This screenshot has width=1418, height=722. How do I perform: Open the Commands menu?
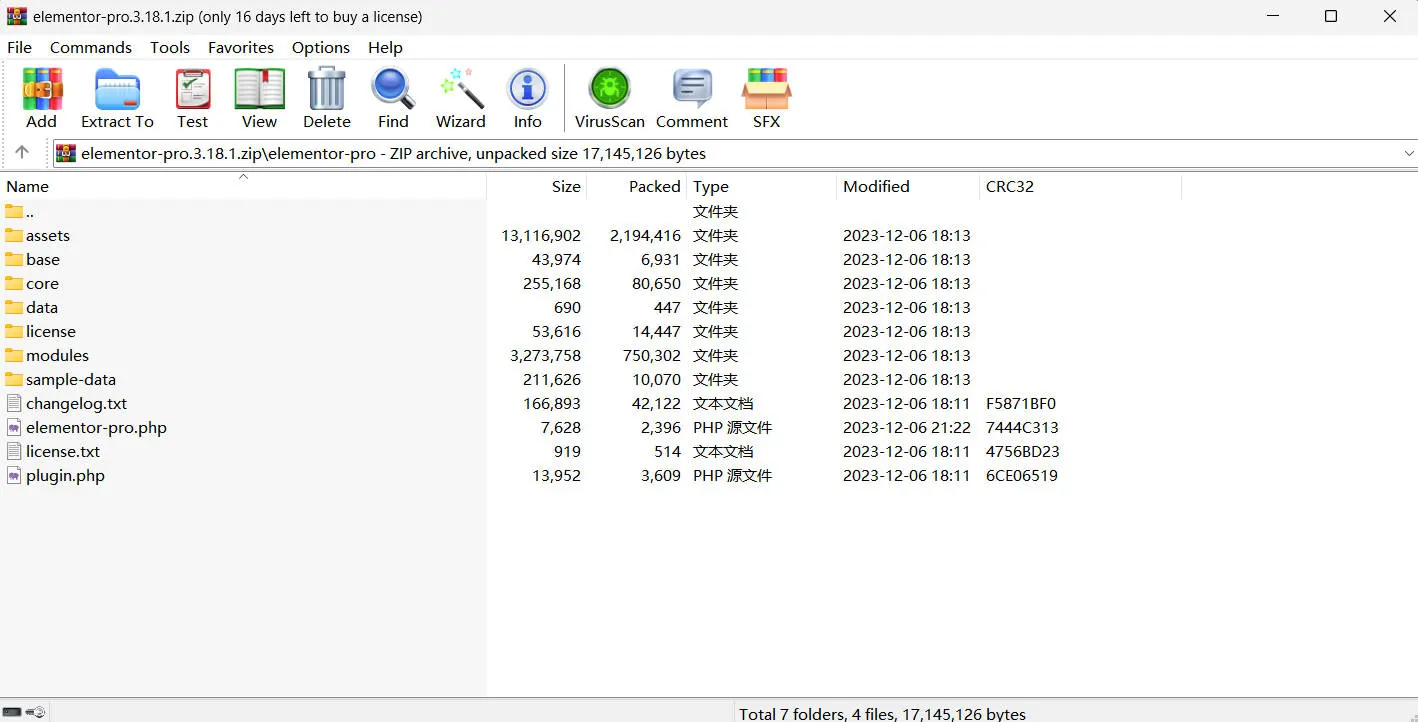(91, 47)
